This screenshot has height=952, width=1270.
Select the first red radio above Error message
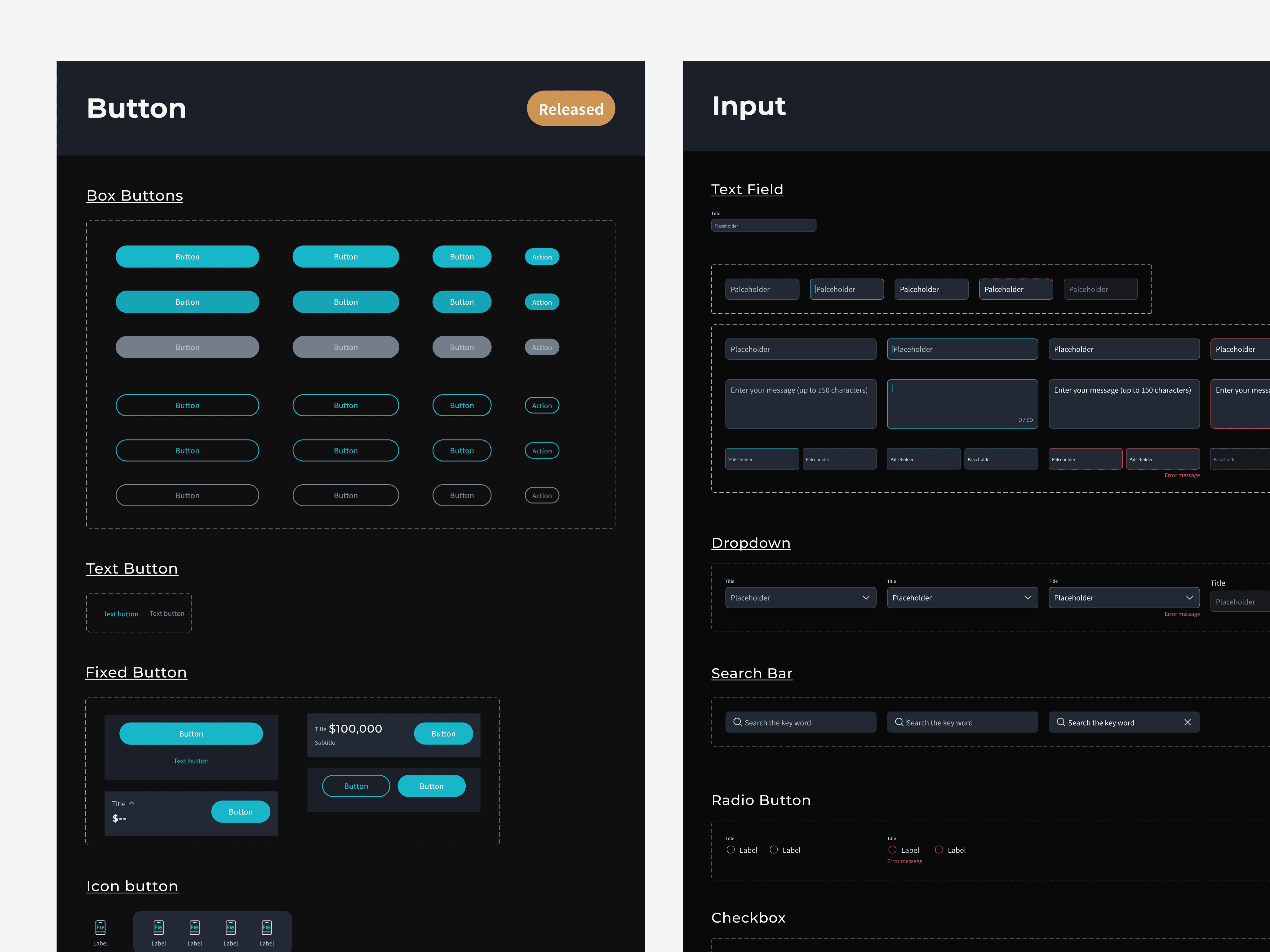892,850
